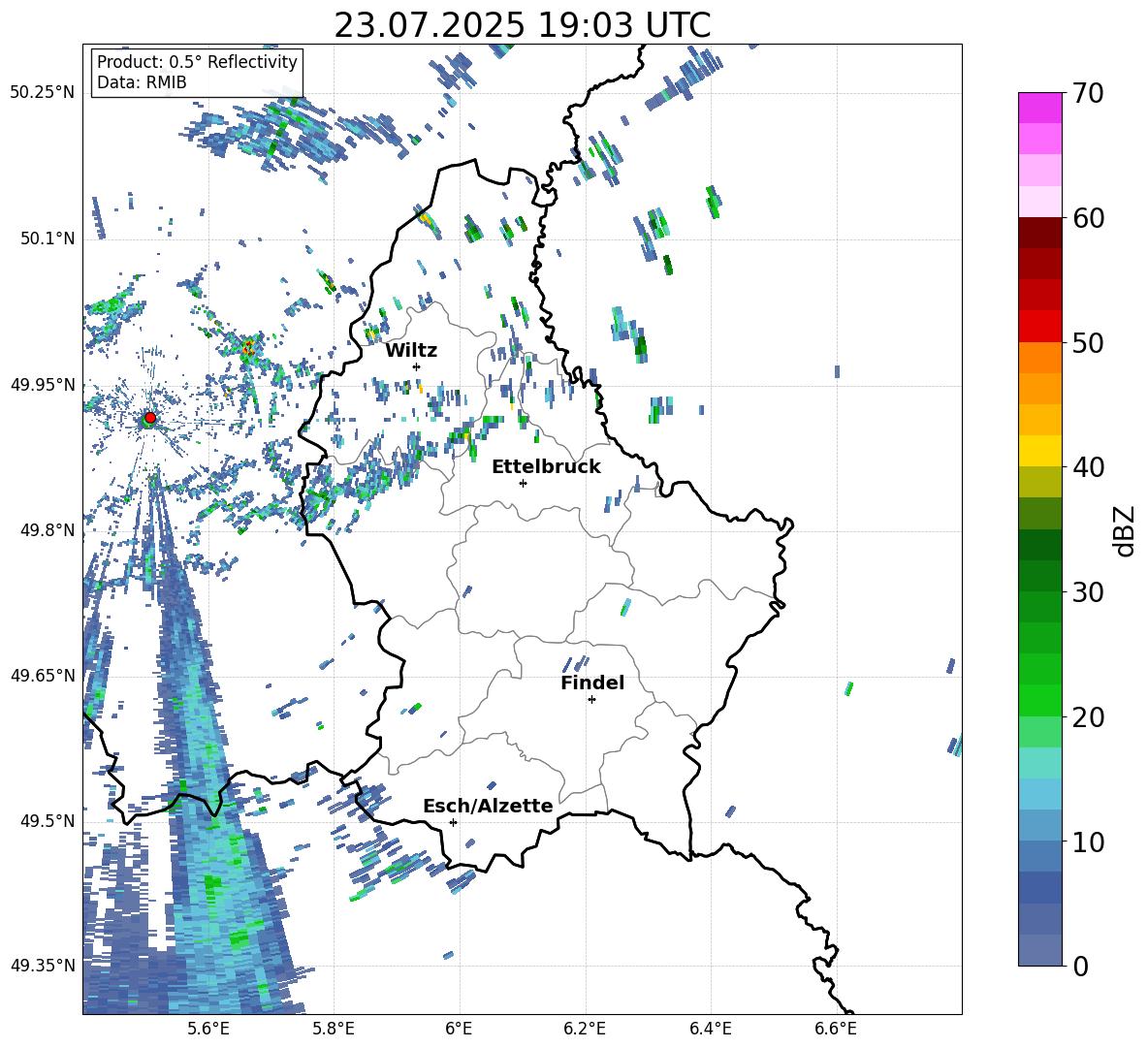Click the 6.6°E longitude label
1148x1048 pixels.
[x=836, y=1029]
